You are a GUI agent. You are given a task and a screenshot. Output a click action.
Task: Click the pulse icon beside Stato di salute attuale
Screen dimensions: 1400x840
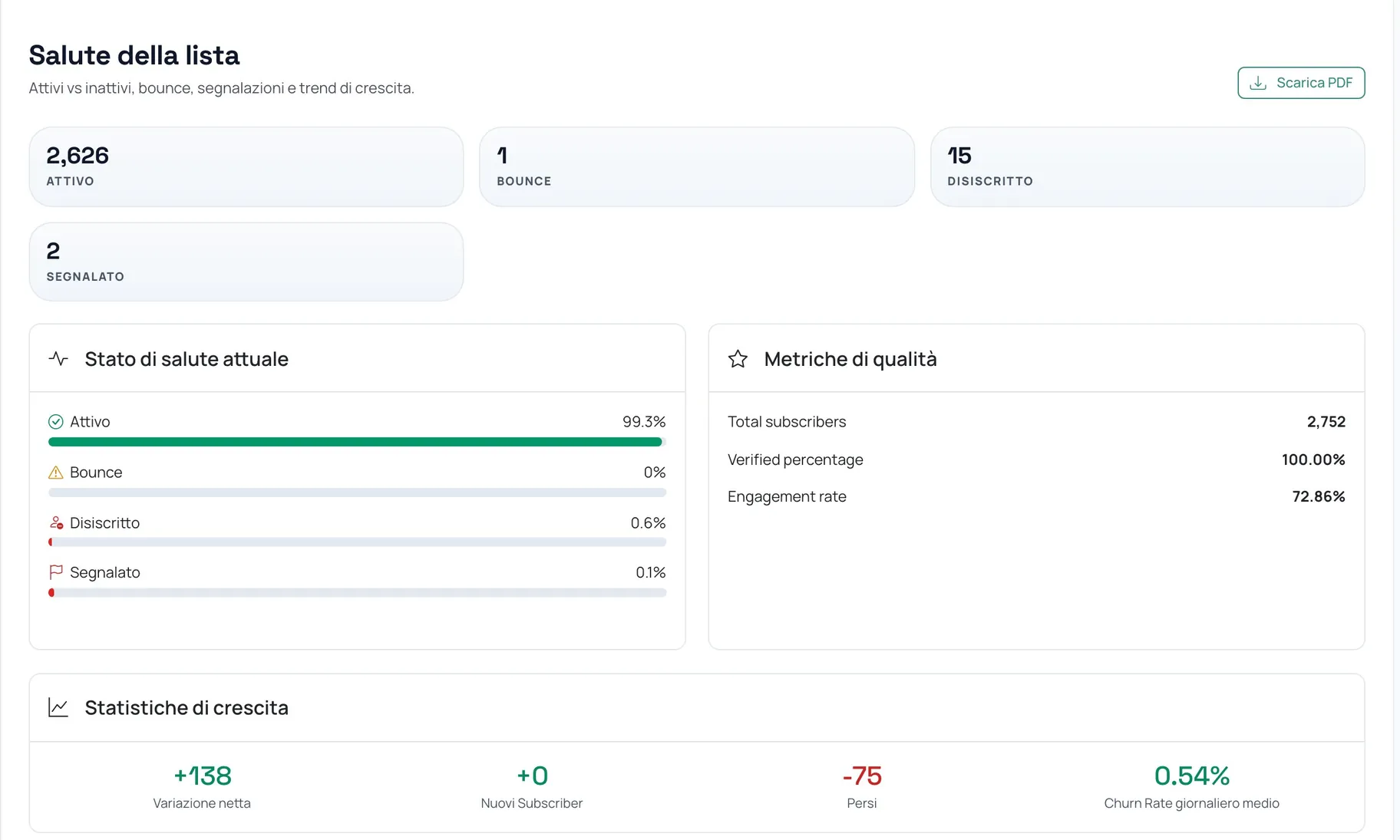coord(58,358)
